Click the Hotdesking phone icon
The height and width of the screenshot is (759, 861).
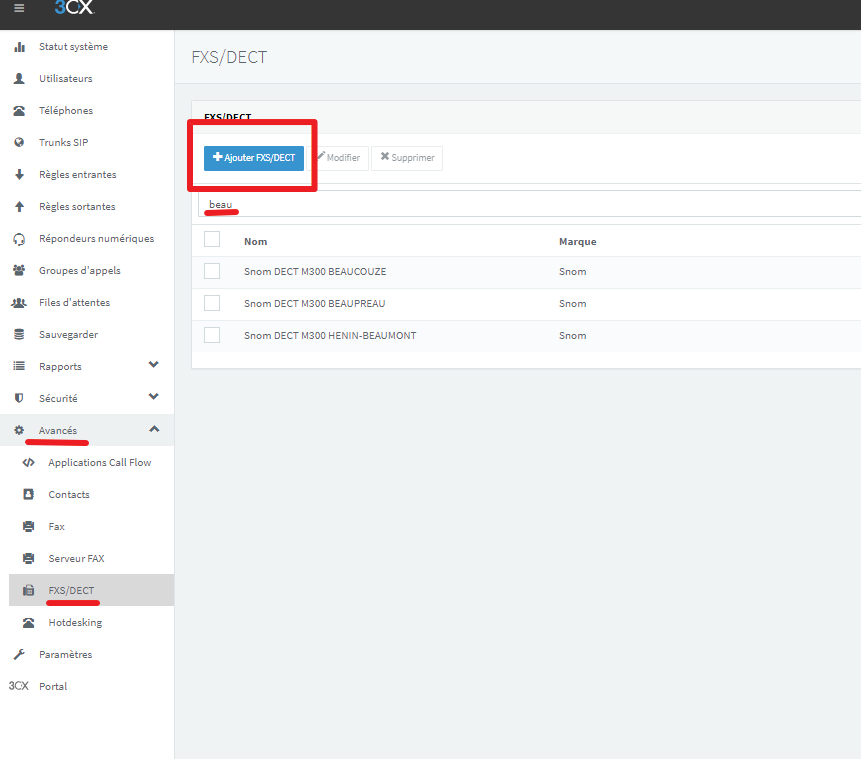click(x=29, y=623)
